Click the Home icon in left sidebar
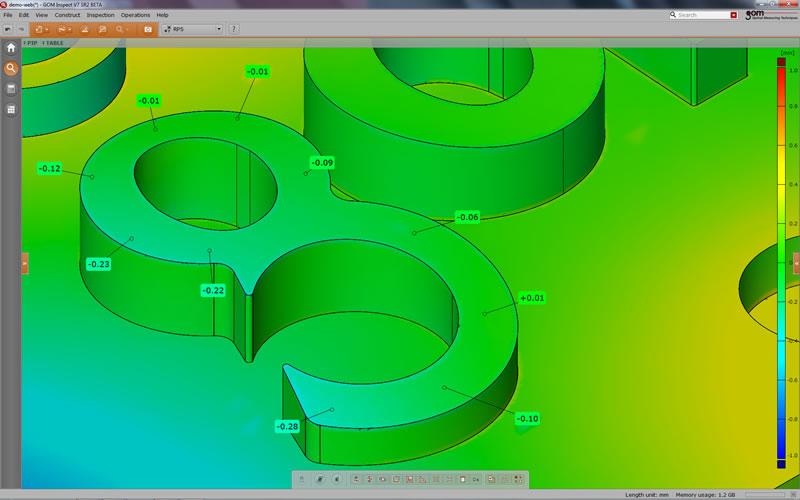This screenshot has width=800, height=500. 11,48
